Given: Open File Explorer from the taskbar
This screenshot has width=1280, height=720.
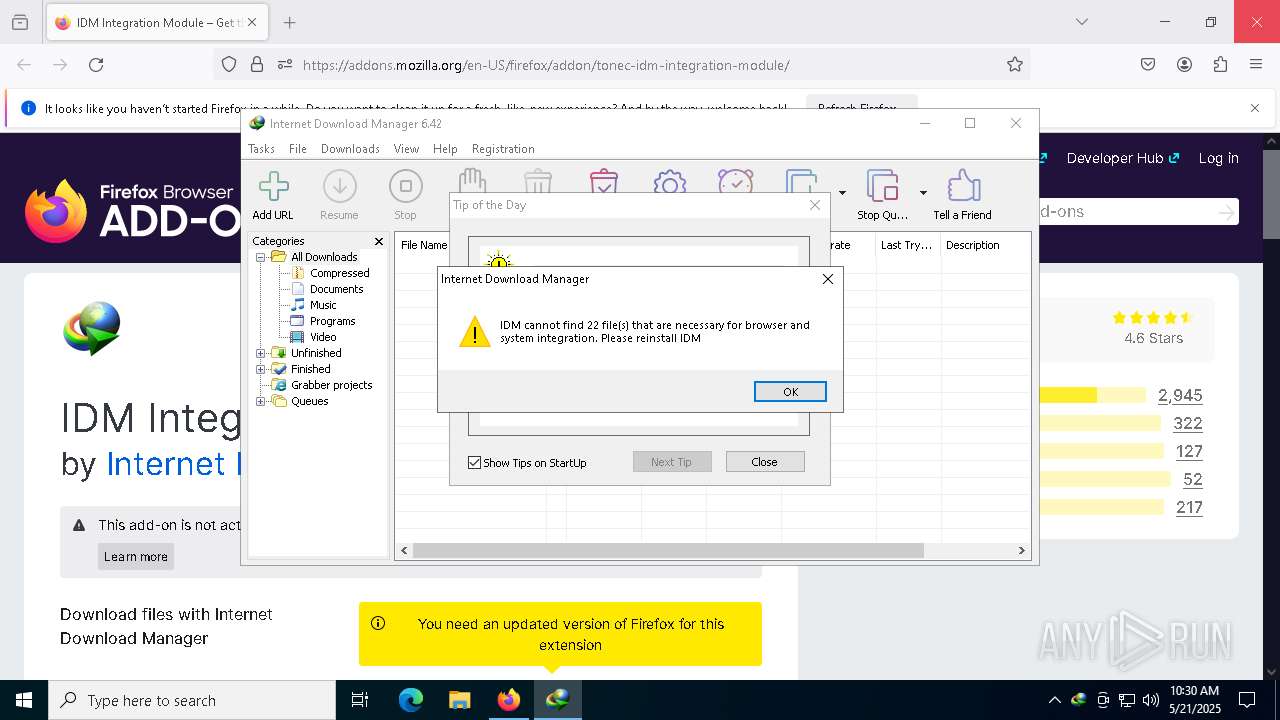Looking at the screenshot, I should 459,700.
